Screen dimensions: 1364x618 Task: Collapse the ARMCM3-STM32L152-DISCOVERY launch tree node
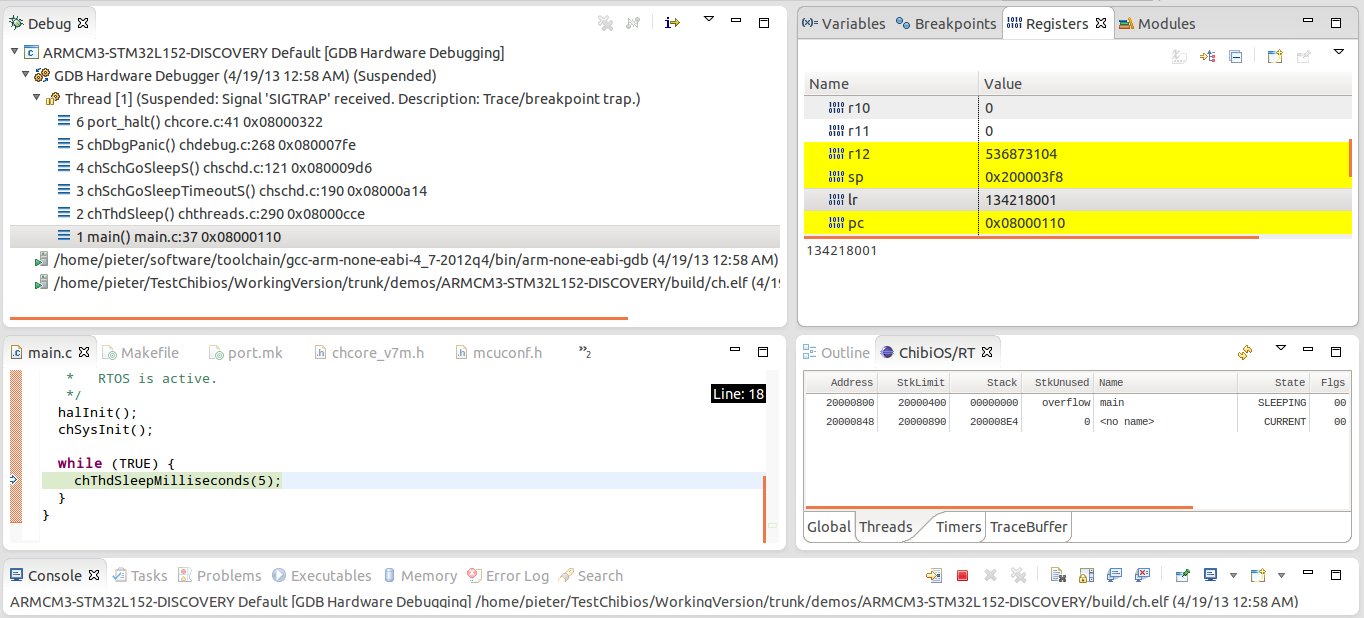click(x=15, y=53)
